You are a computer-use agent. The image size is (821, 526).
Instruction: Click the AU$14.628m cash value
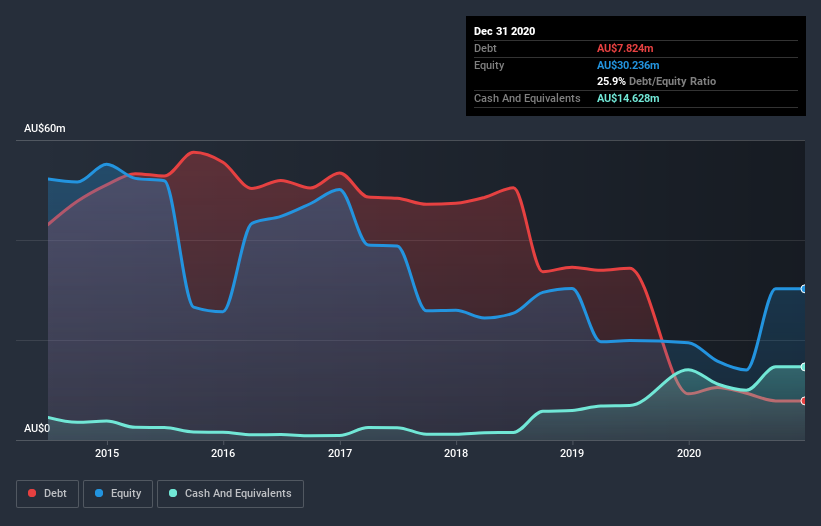628,98
